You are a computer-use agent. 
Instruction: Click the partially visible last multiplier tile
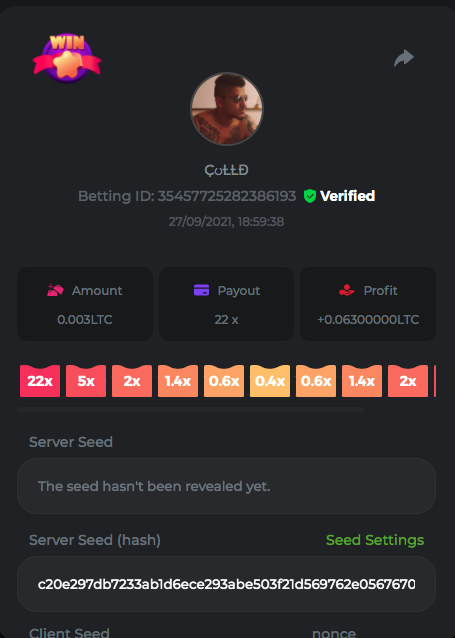click(435, 381)
